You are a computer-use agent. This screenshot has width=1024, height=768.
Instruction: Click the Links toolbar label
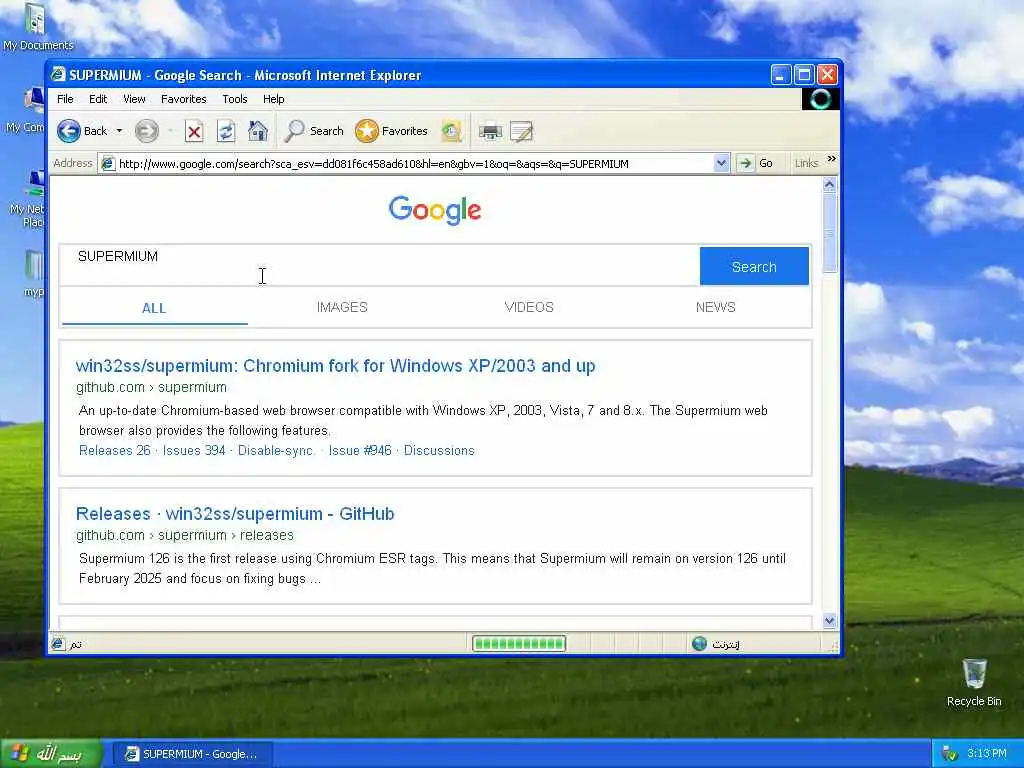807,163
